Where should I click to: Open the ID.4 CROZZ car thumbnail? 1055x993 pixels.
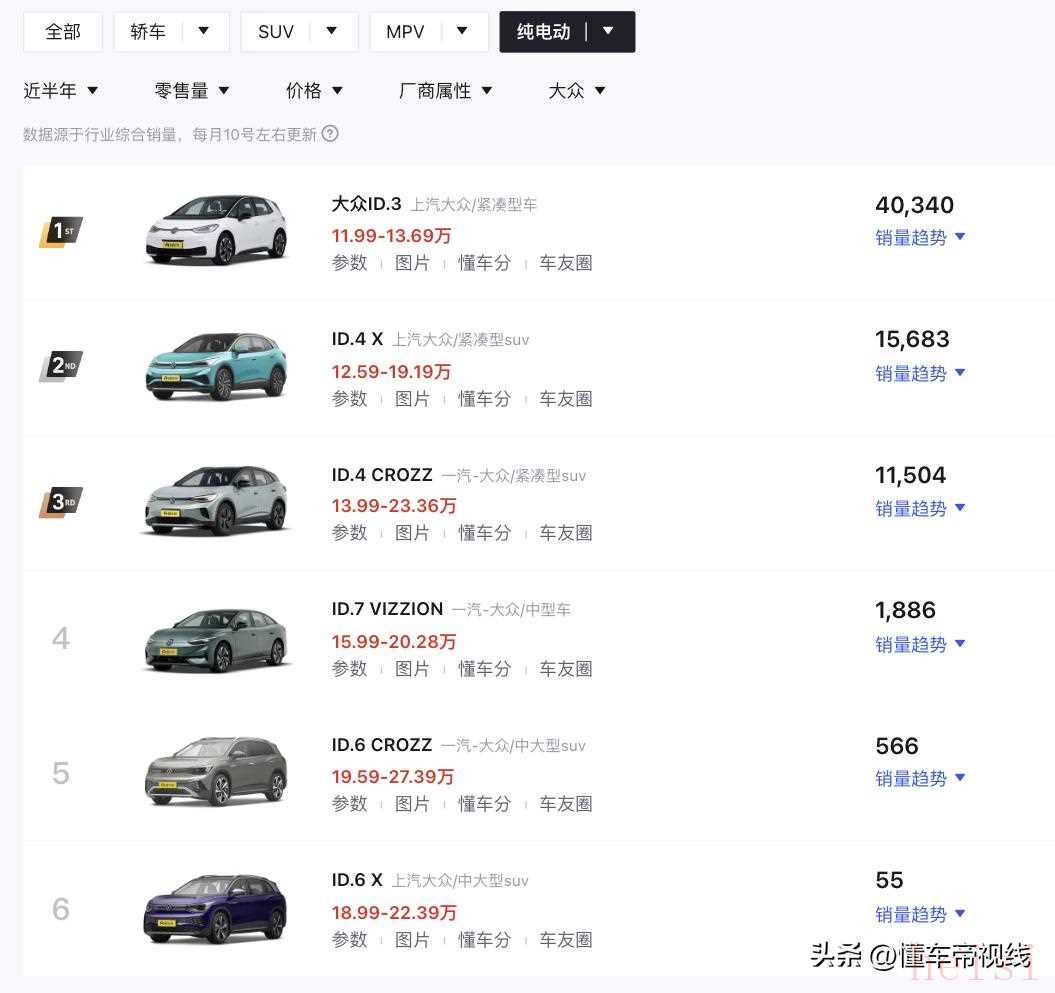pyautogui.click(x=217, y=501)
